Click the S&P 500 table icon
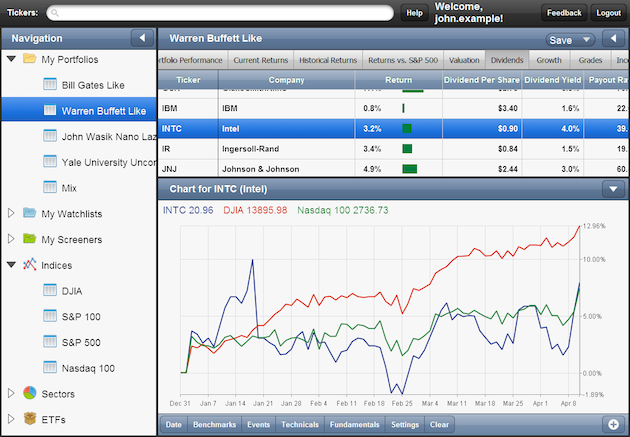This screenshot has width=630, height=437. click(50, 341)
